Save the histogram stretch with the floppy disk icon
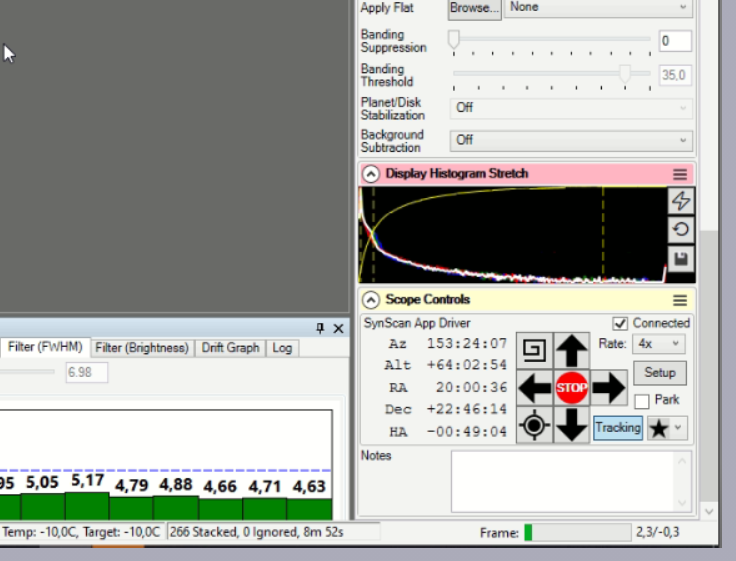Screen dimensions: 736x561 coord(681,259)
